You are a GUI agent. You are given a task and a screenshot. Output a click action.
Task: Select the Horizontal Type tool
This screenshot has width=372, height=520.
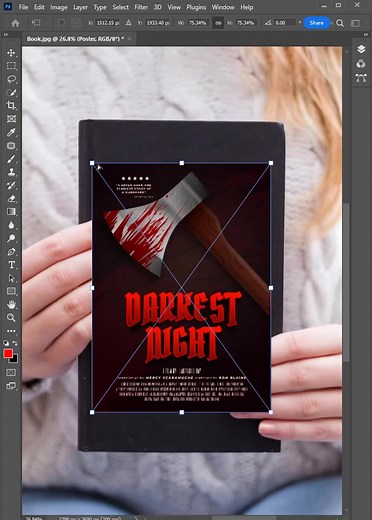point(11,265)
